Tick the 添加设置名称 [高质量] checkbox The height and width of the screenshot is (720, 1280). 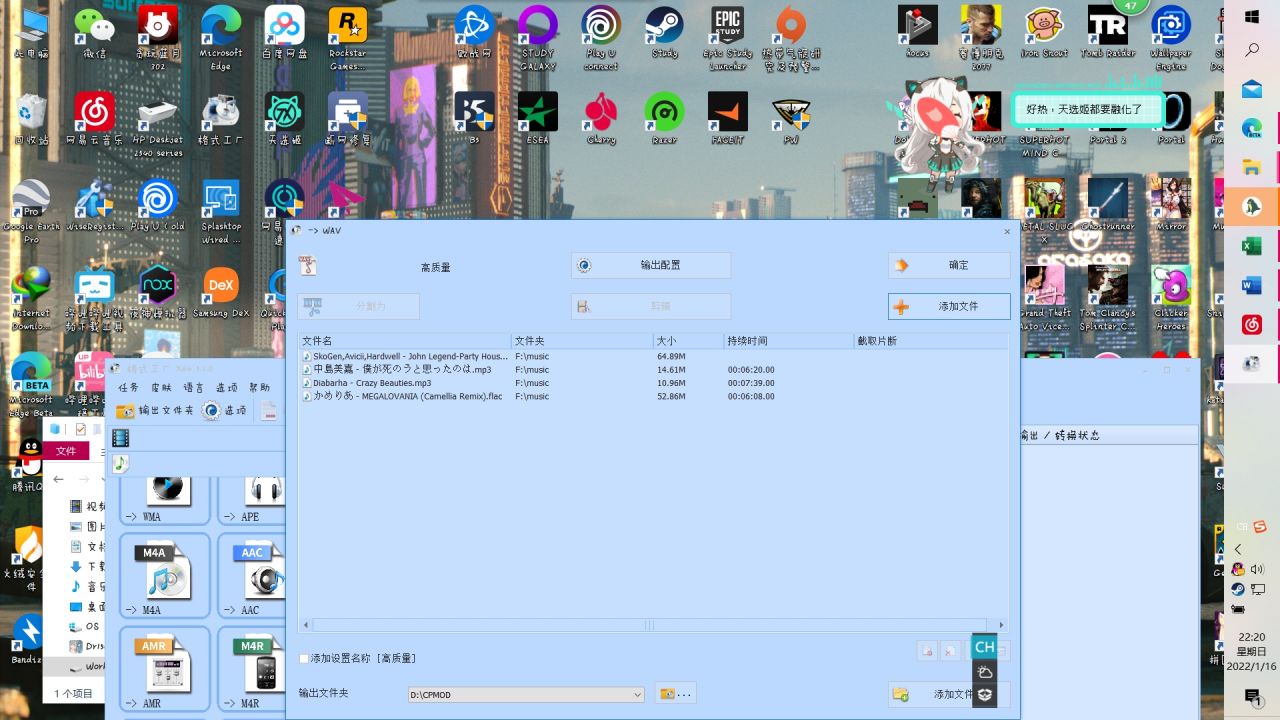tap(305, 659)
